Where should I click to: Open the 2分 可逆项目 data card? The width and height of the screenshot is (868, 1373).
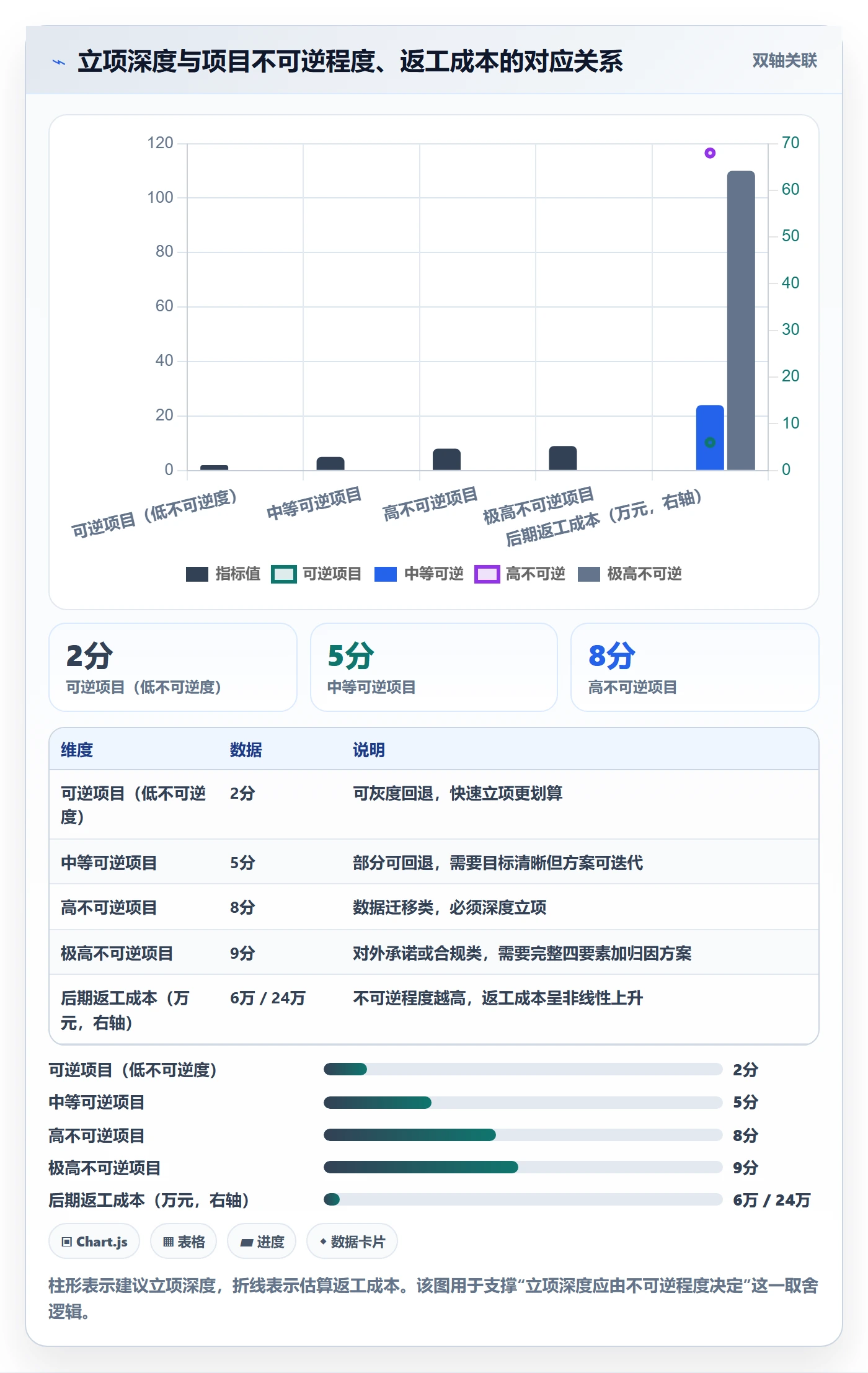click(x=173, y=667)
